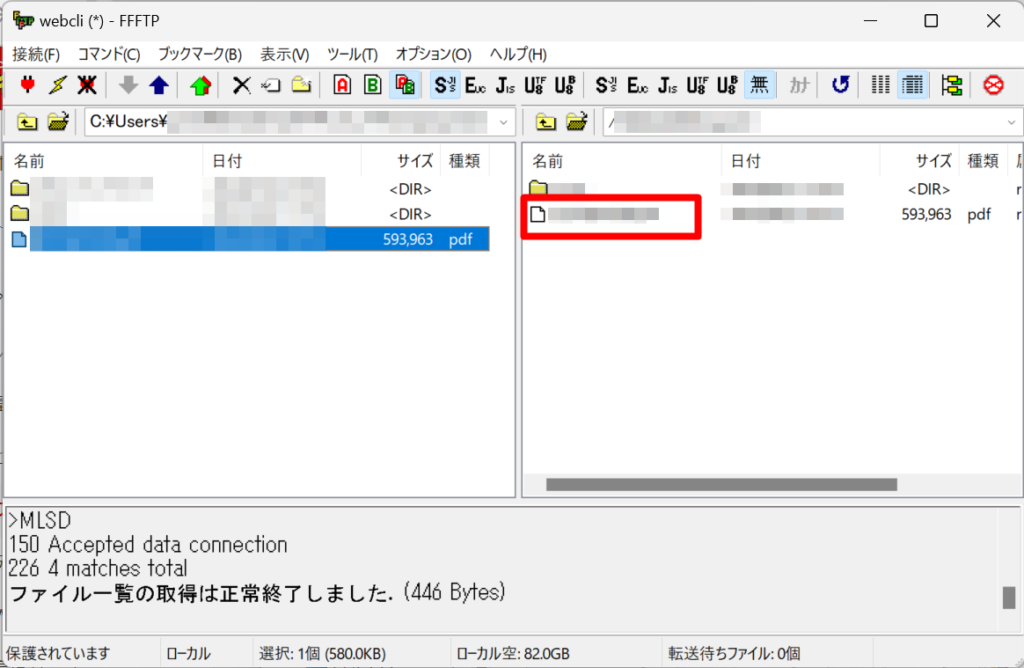Click the Disconnect crossed-plug icon

tap(88, 85)
